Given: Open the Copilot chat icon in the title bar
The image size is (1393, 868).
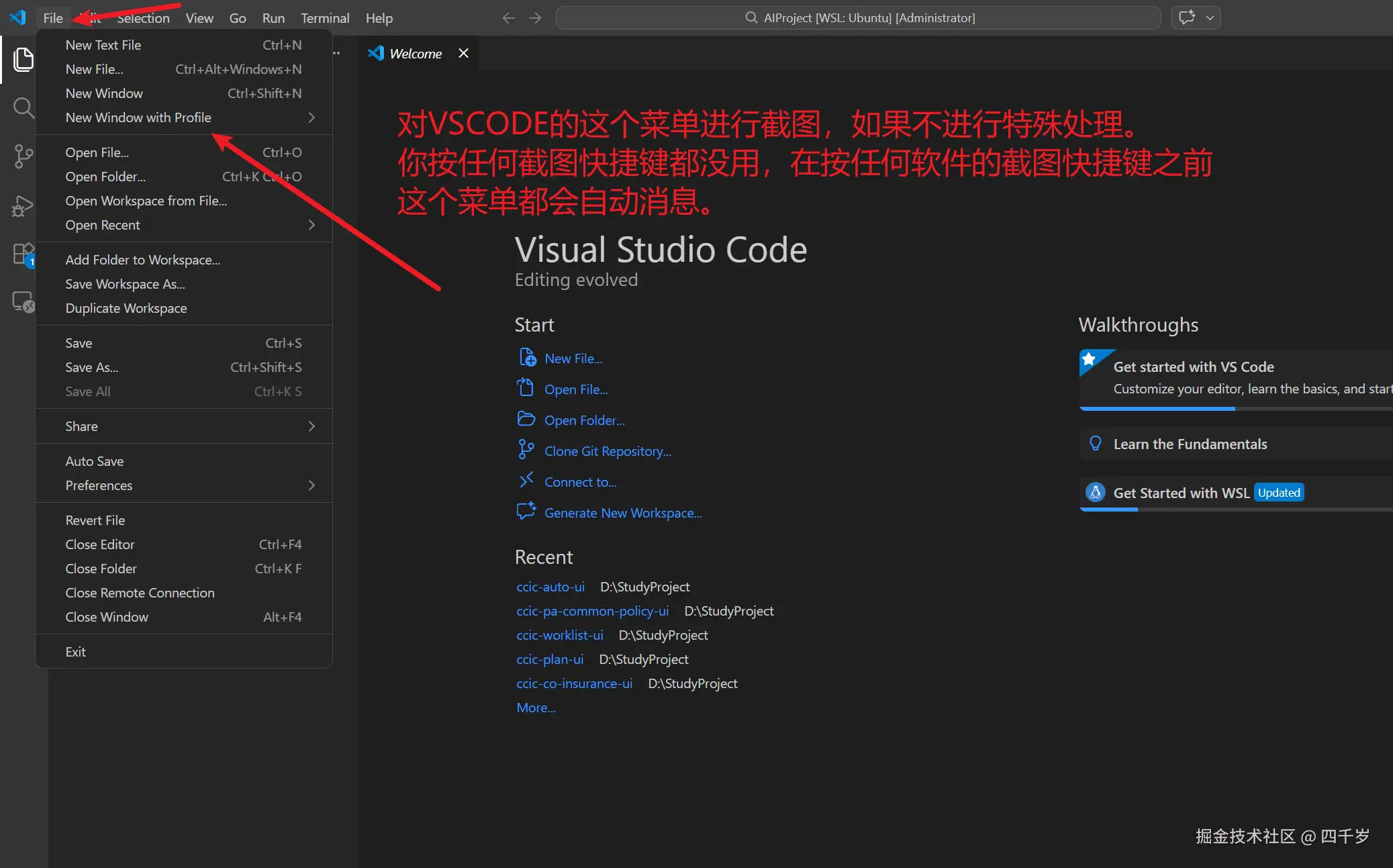Looking at the screenshot, I should coord(1187,18).
